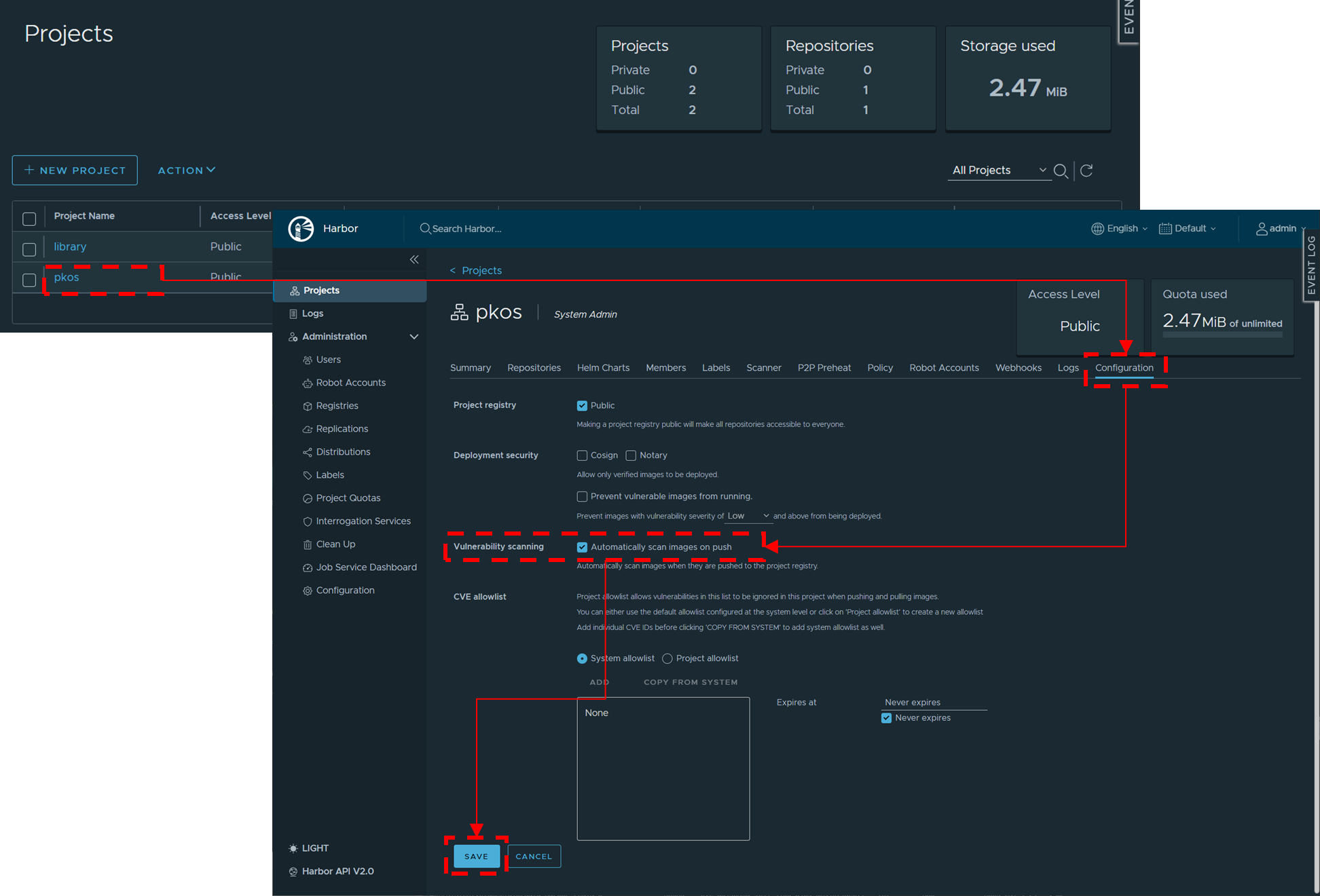
Task: Enable Cosign deployment security checkbox
Action: click(582, 455)
